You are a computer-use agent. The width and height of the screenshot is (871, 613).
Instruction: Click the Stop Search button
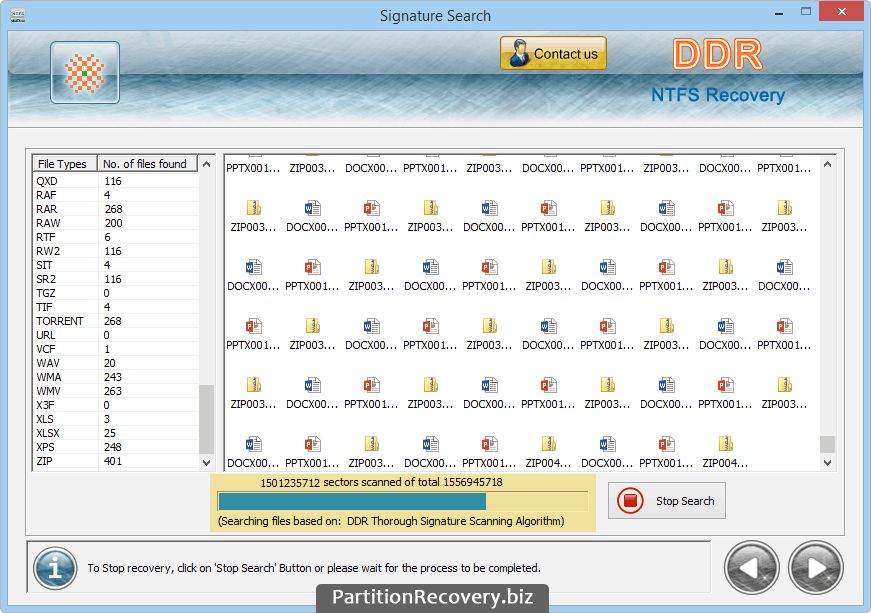[667, 501]
